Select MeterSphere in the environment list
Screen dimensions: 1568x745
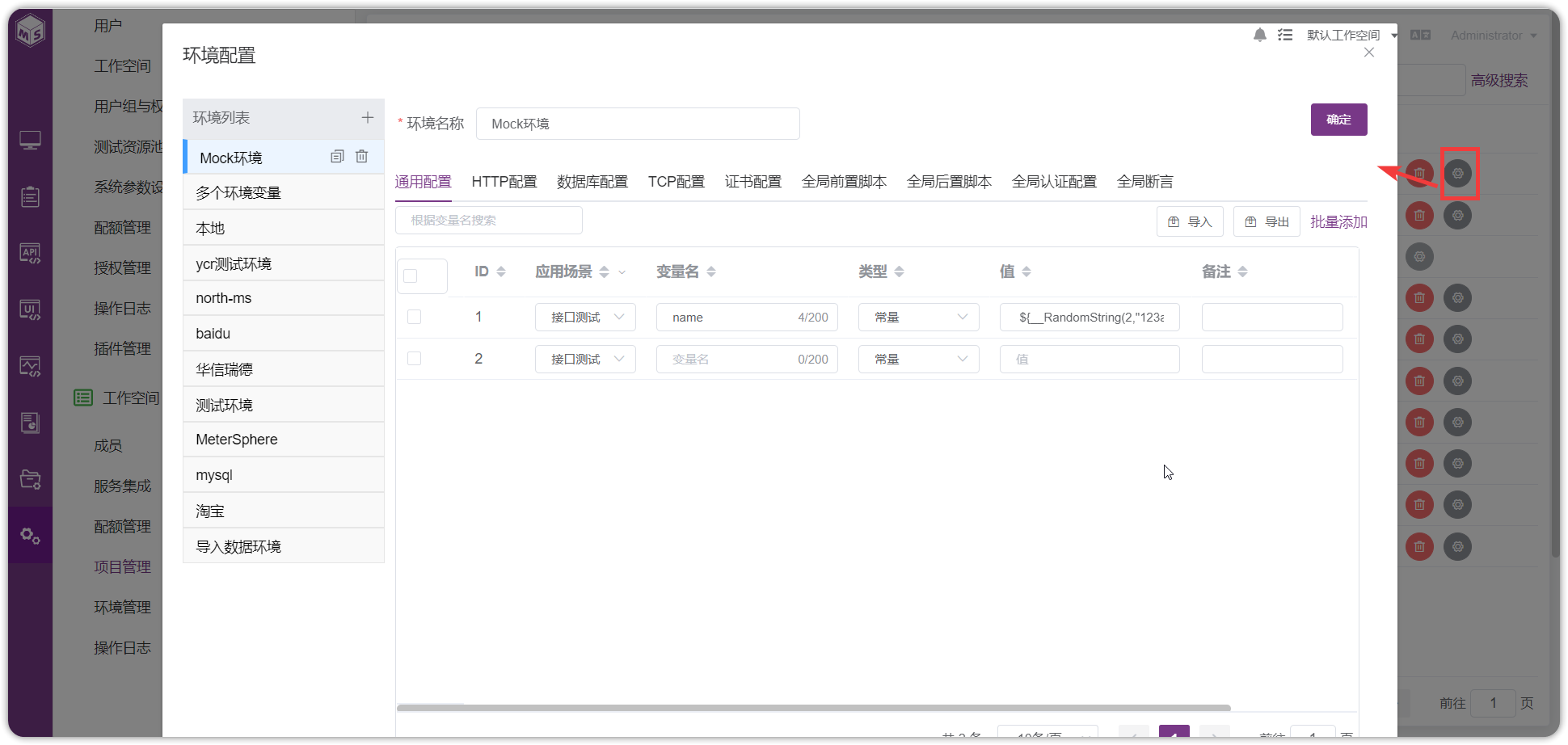tap(284, 440)
